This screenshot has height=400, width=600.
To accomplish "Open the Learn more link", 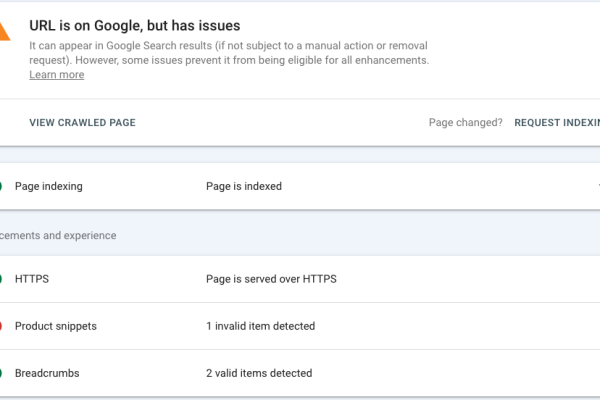I will coord(57,75).
